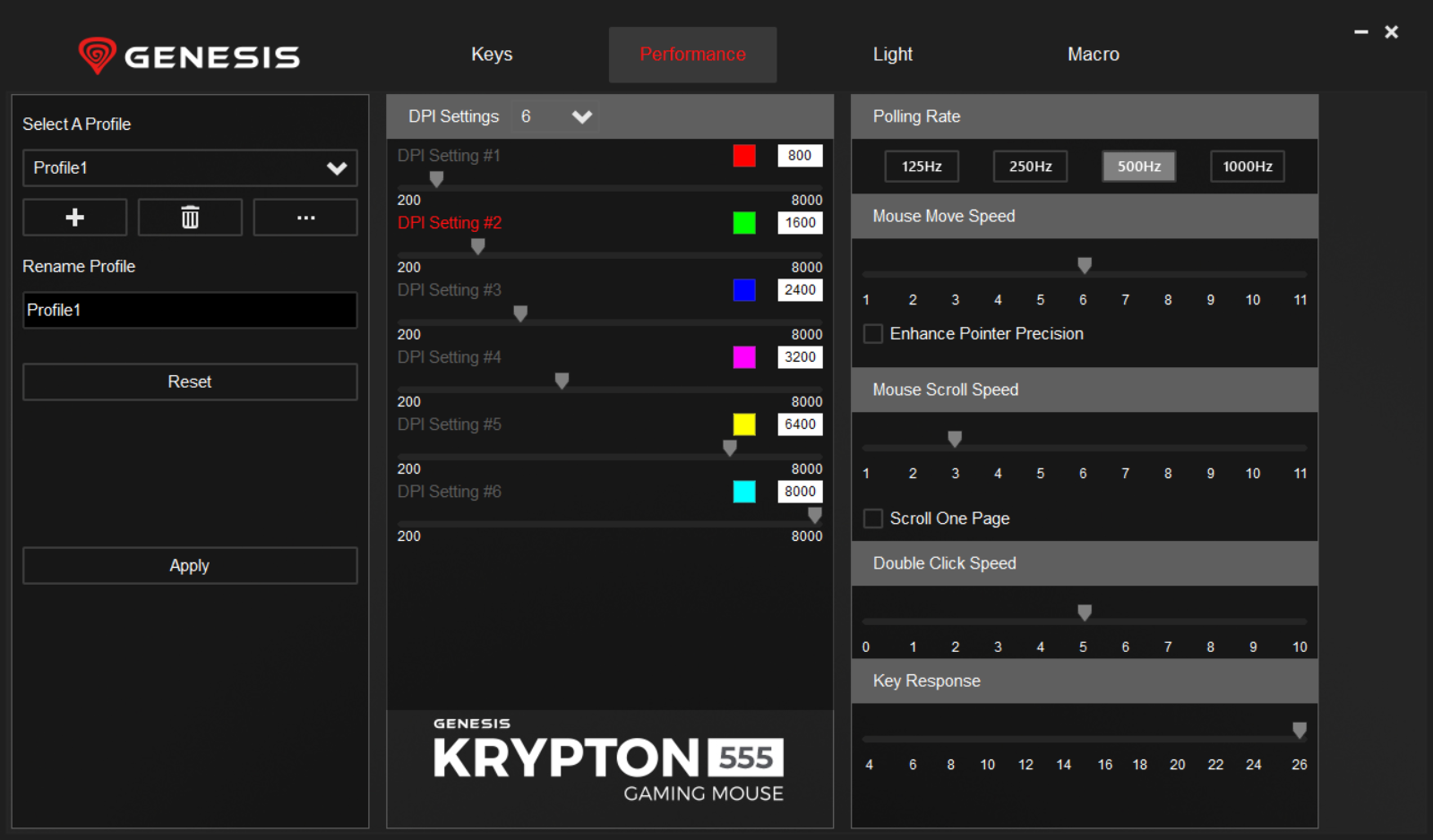Expand the DPI Settings count dropdown
Viewport: 1433px width, 840px height.
pos(555,116)
